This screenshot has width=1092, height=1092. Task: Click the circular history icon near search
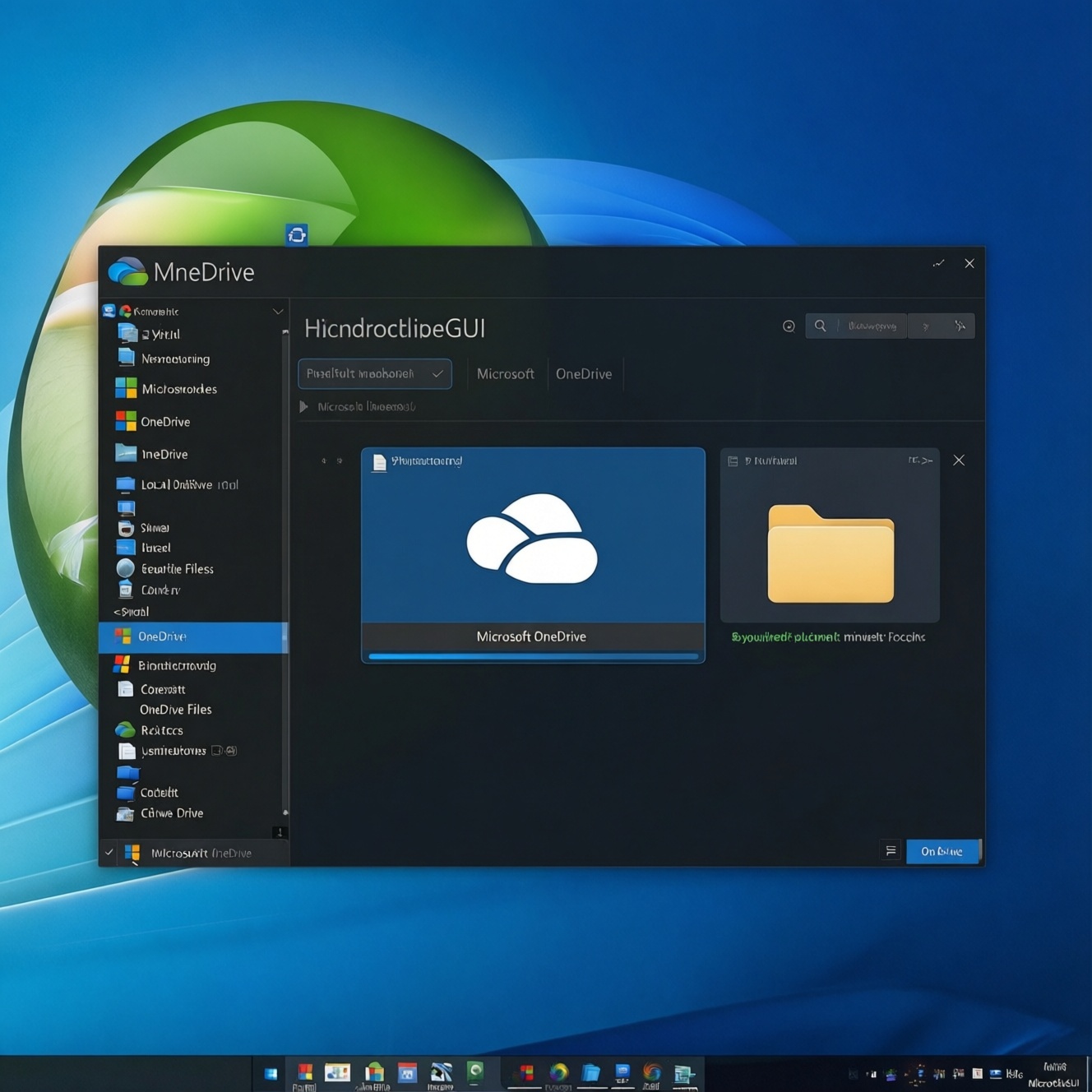[789, 326]
